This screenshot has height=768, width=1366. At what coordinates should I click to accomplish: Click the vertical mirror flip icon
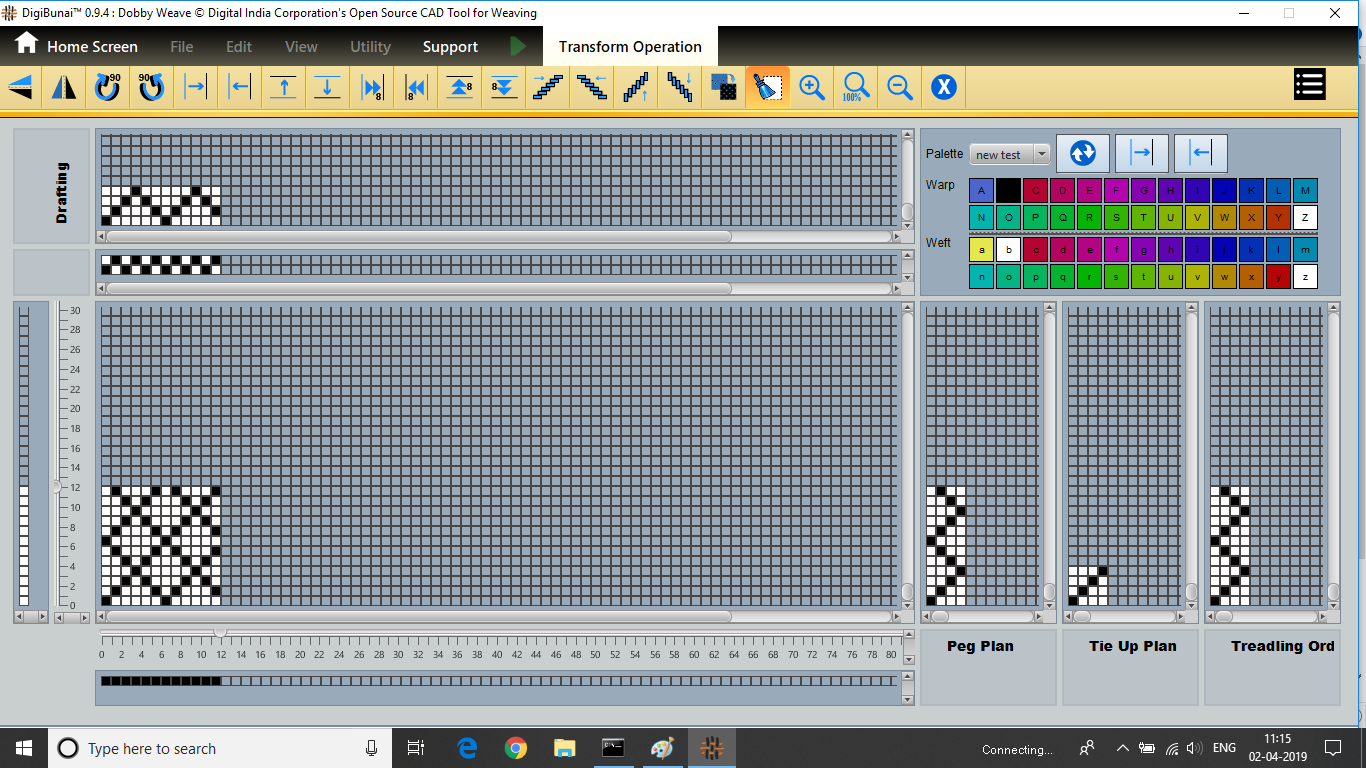coord(63,88)
